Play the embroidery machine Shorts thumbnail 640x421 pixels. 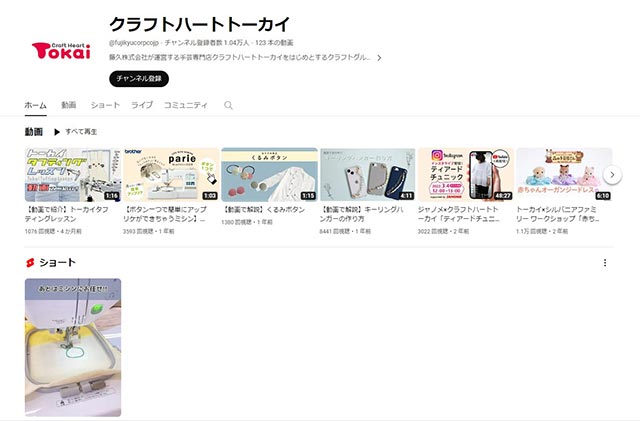[x=73, y=347]
